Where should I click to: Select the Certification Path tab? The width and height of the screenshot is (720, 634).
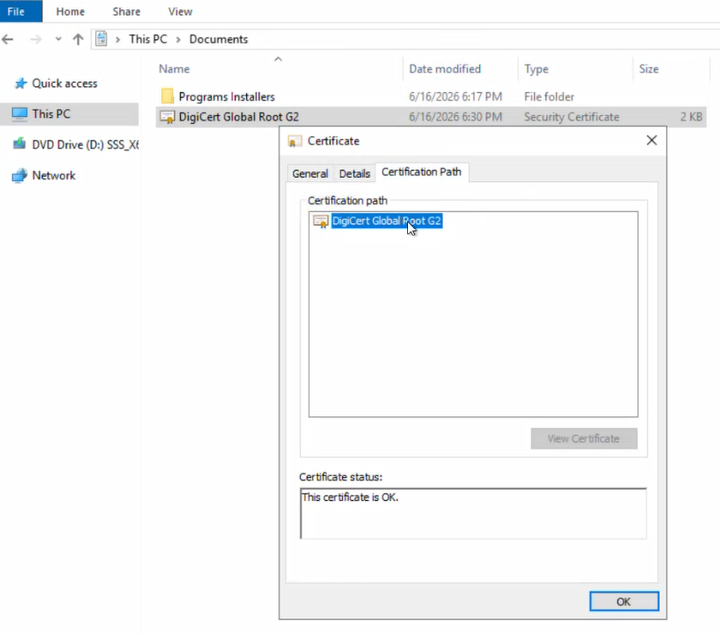[422, 172]
